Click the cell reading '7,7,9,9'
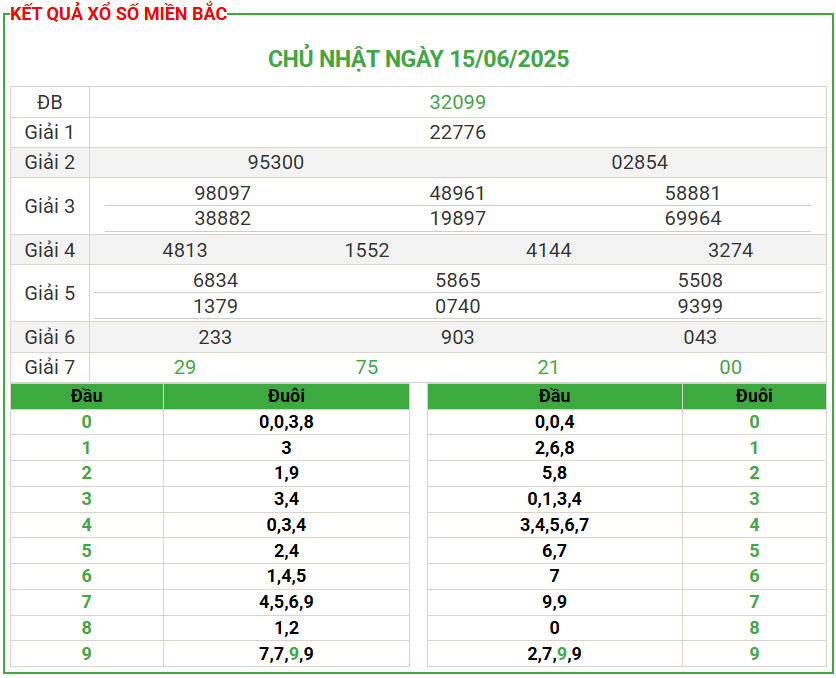The height and width of the screenshot is (678, 836). (x=286, y=653)
